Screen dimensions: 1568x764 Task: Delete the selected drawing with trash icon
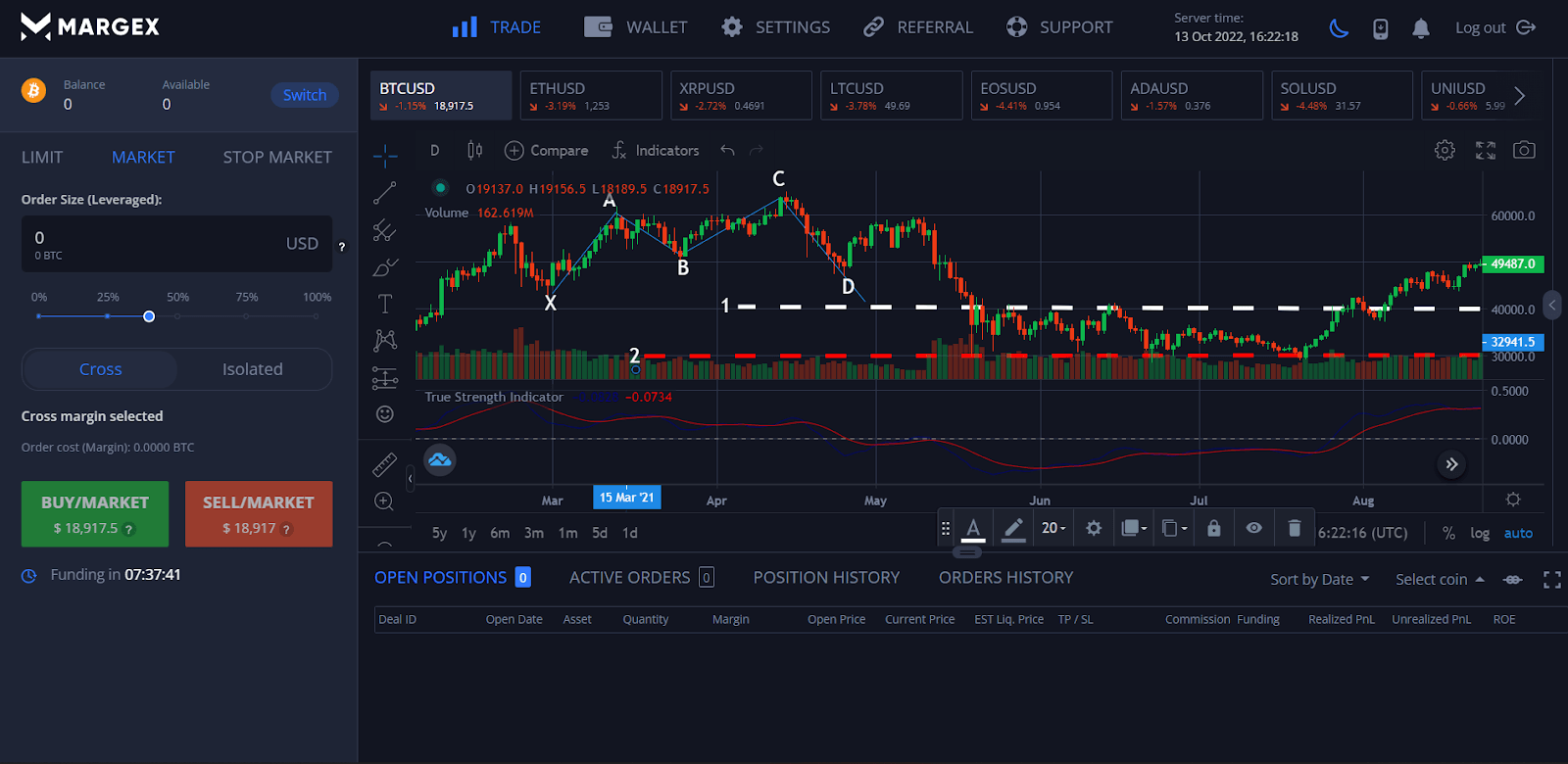(1294, 529)
